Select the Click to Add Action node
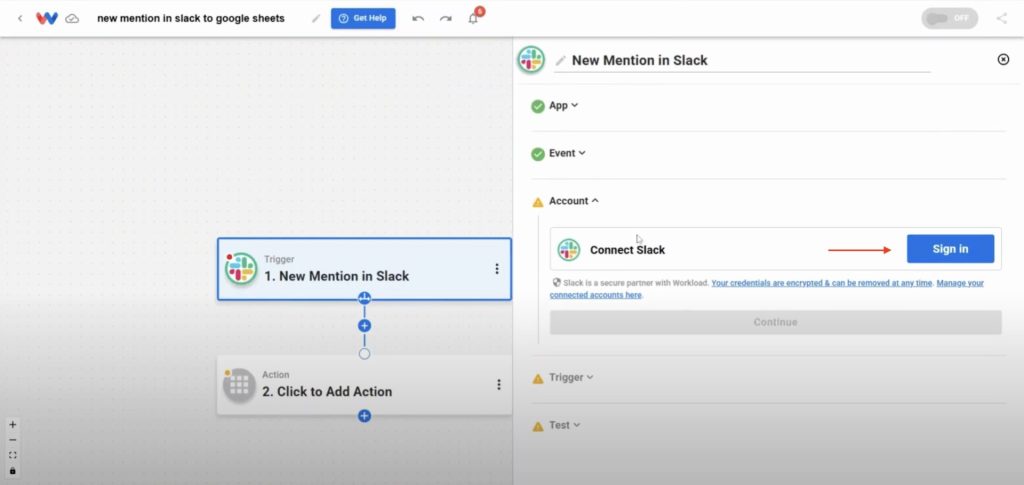This screenshot has height=485, width=1024. point(364,385)
